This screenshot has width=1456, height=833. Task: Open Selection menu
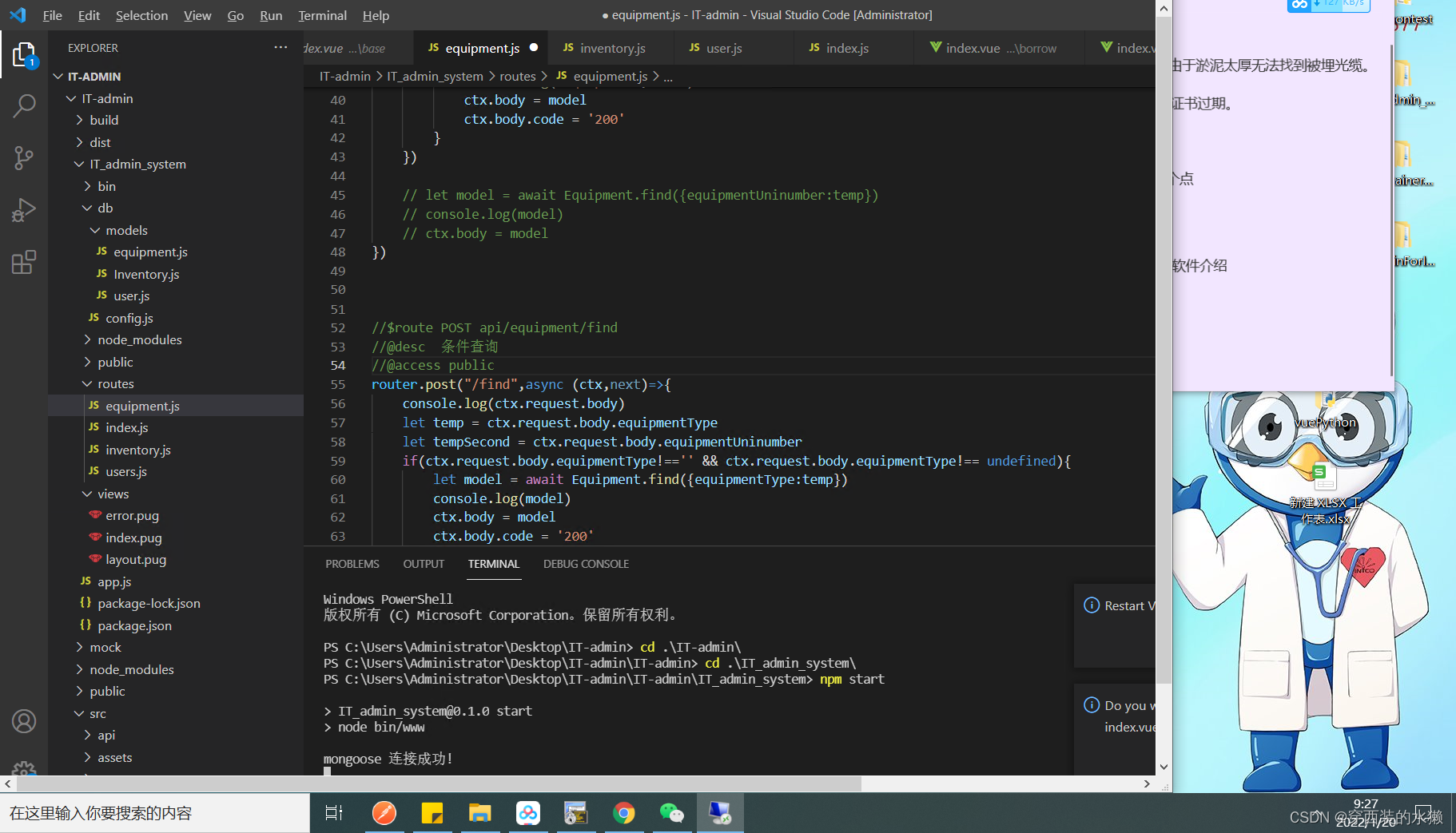tap(141, 15)
